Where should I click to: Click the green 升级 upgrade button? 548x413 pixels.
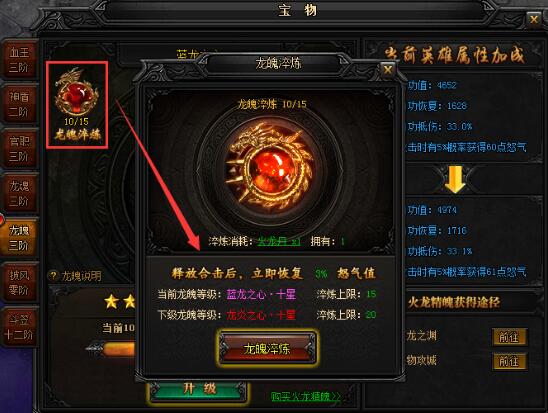(x=199, y=390)
